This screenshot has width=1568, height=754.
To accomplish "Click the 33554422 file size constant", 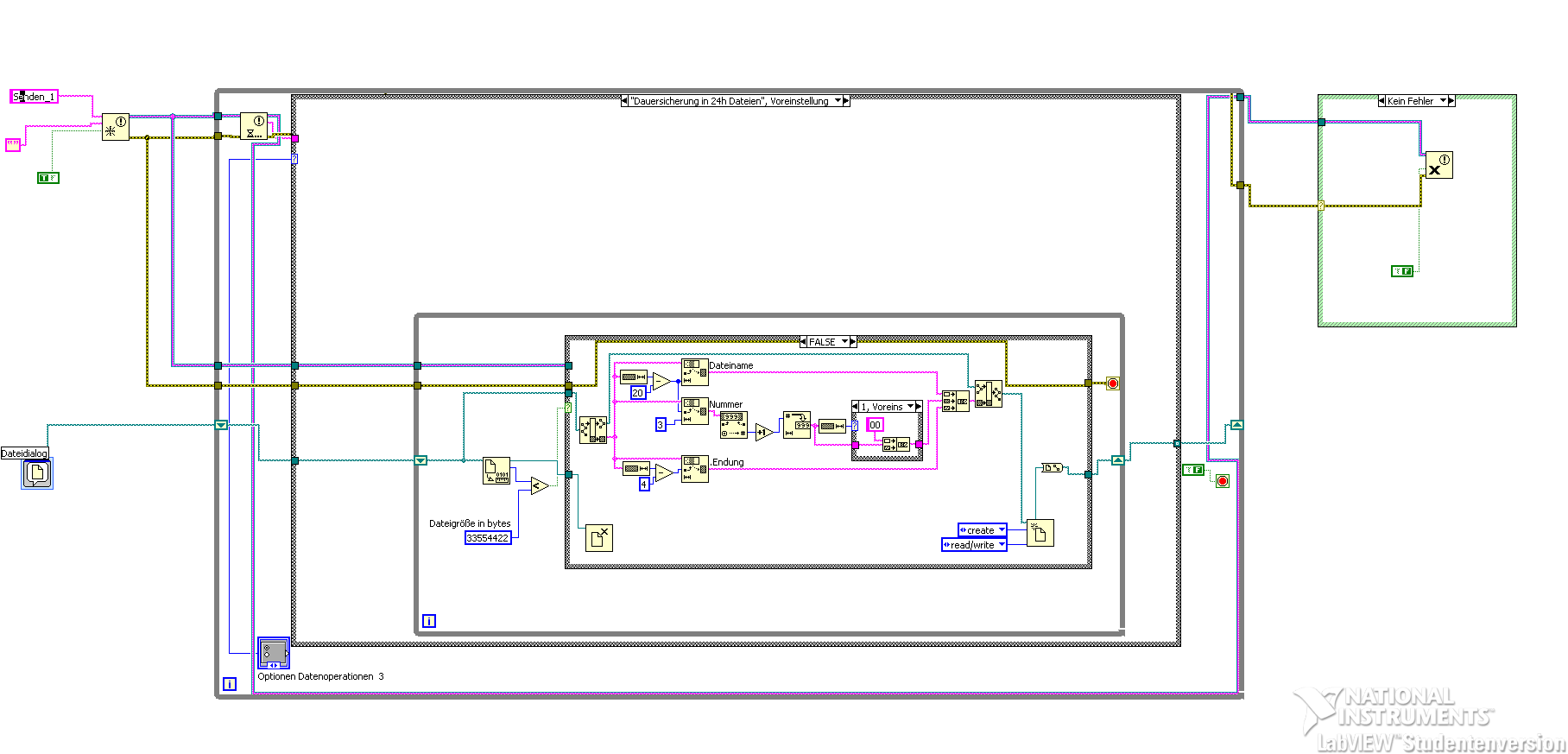I will point(488,538).
